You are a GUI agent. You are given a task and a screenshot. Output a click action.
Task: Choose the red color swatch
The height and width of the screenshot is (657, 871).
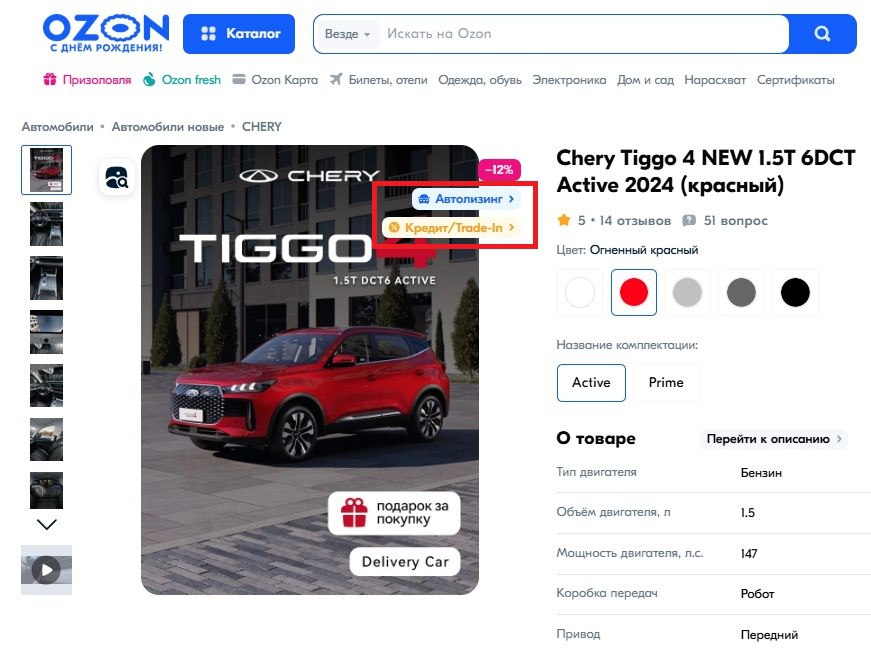click(x=634, y=292)
